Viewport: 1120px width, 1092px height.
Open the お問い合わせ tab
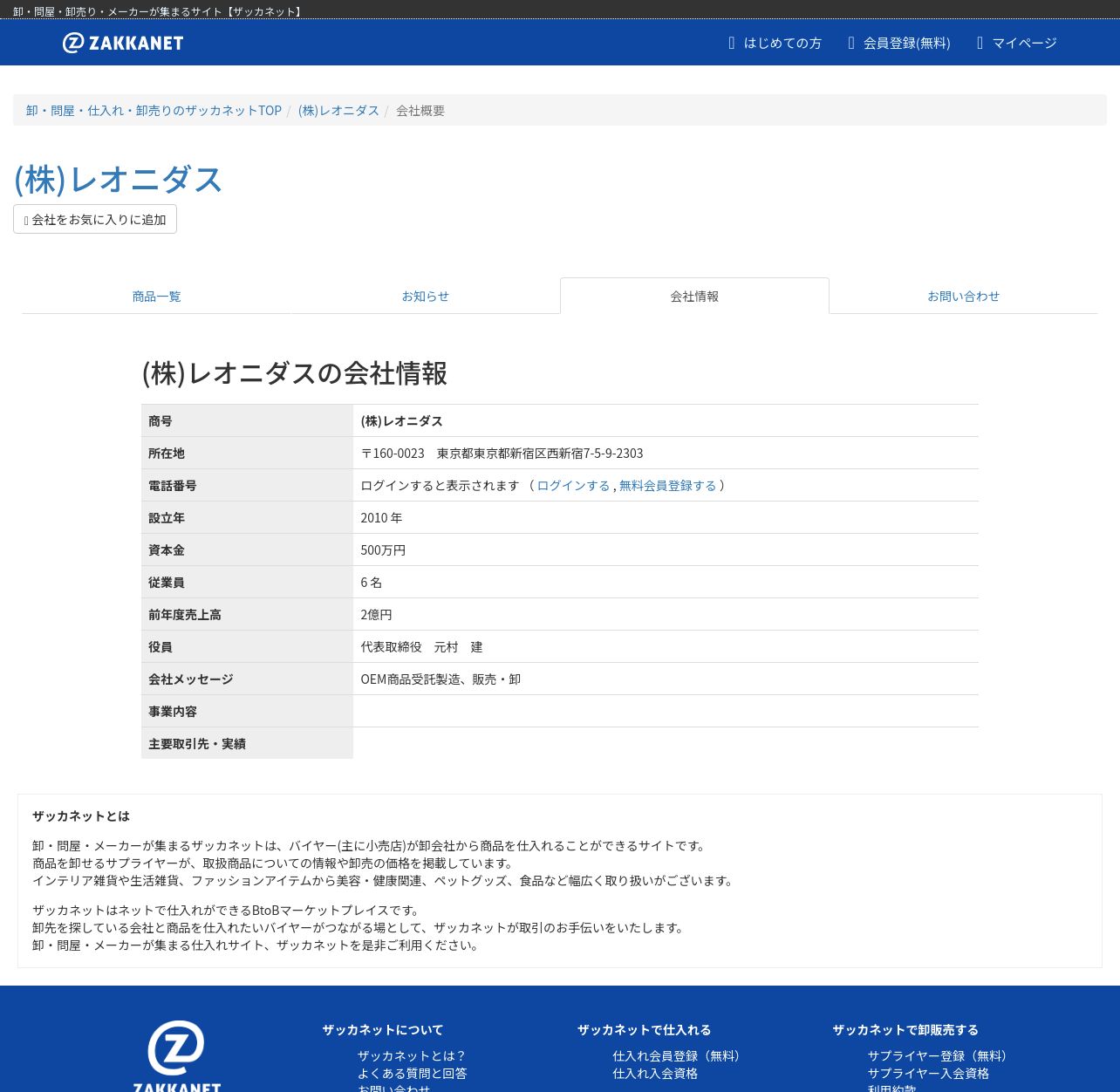point(963,297)
